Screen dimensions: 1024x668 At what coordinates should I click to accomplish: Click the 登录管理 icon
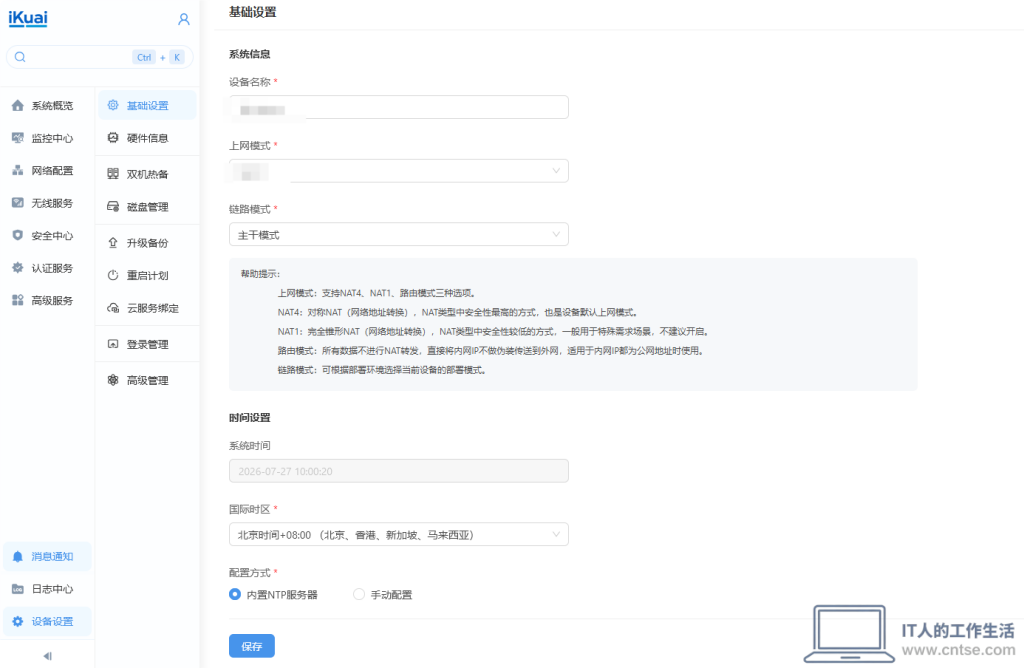pyautogui.click(x=113, y=344)
